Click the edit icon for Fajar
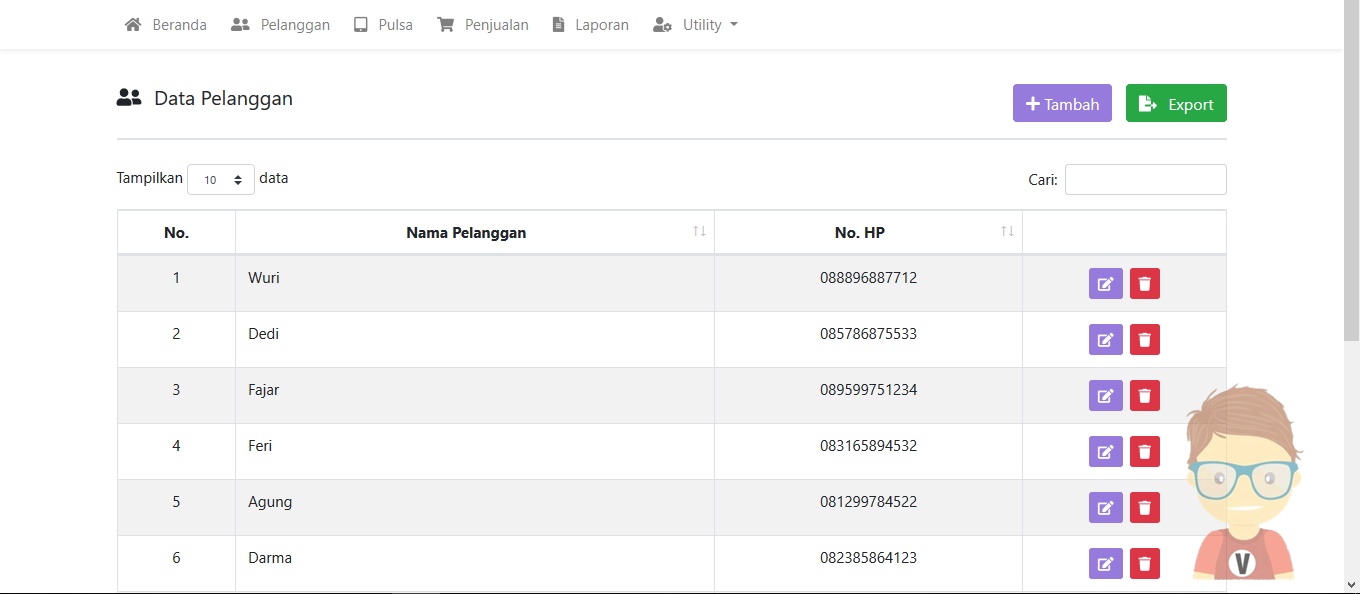This screenshot has width=1360, height=594. pyautogui.click(x=1105, y=396)
